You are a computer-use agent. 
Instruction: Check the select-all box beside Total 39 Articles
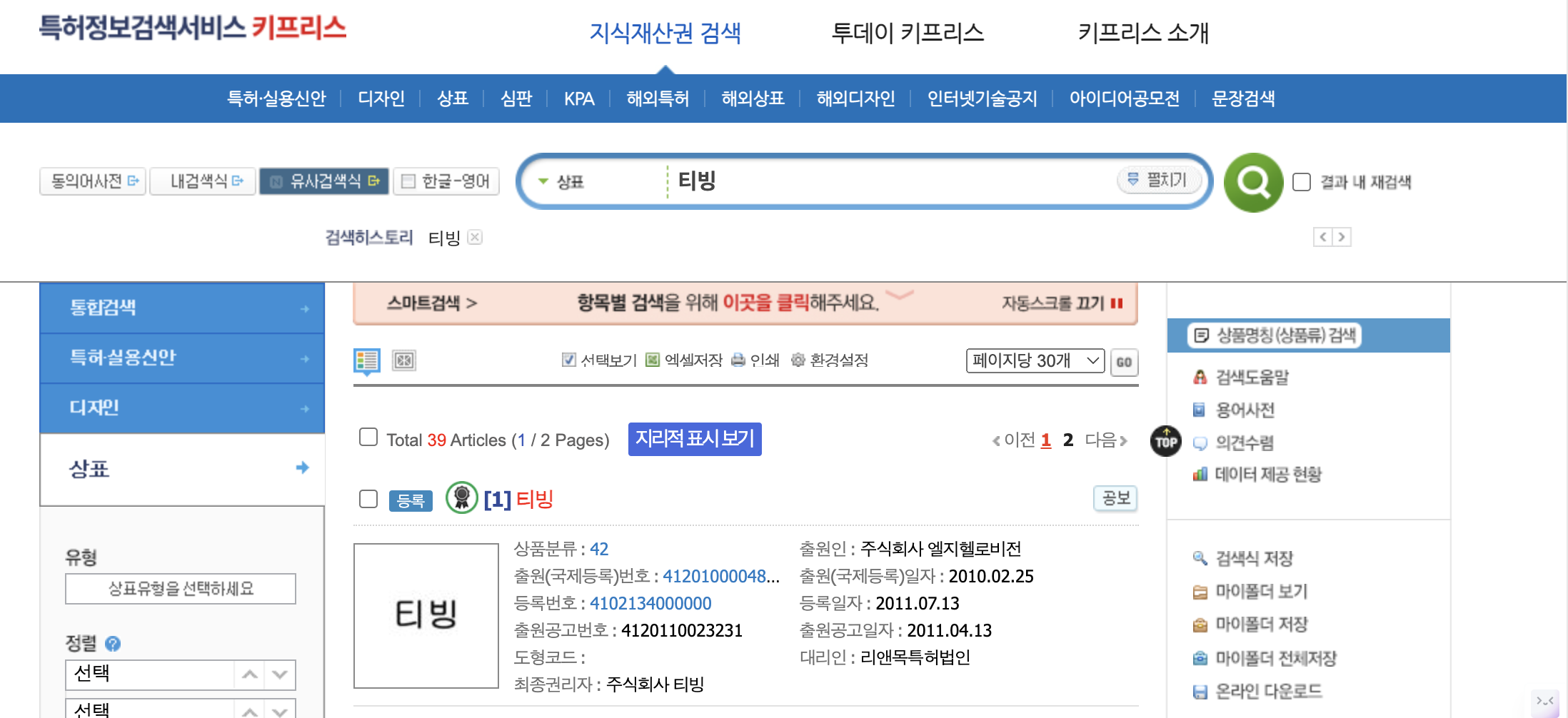[x=368, y=437]
